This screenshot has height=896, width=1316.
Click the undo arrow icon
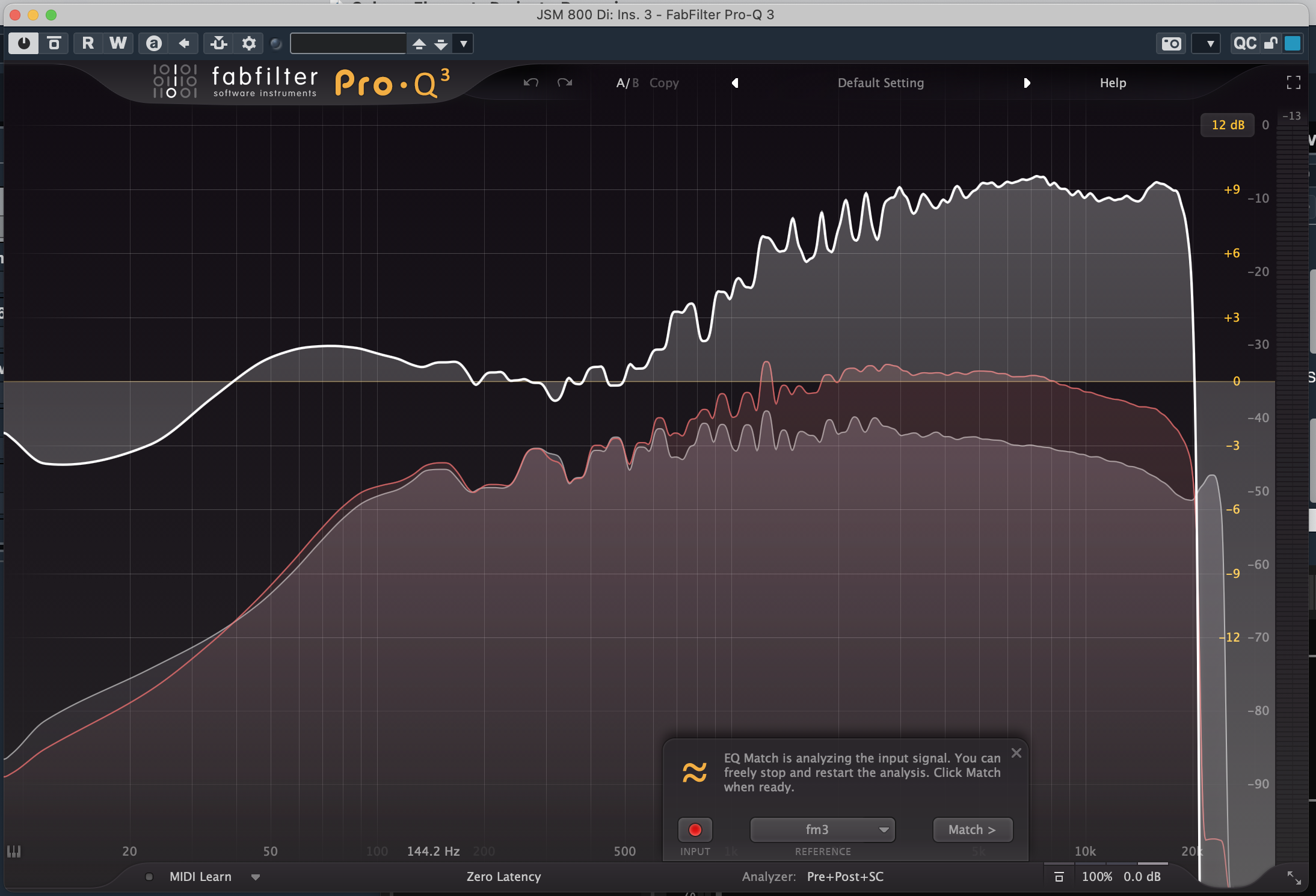(530, 83)
